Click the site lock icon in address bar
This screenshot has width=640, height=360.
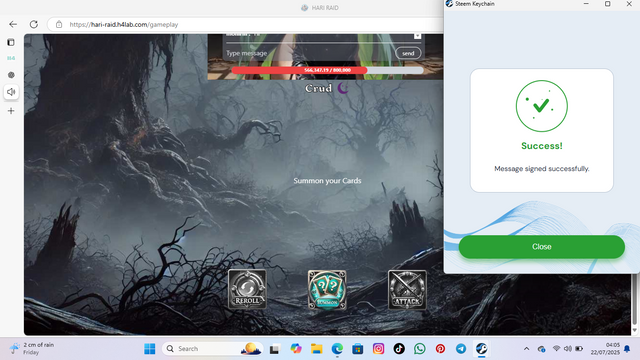click(x=59, y=24)
